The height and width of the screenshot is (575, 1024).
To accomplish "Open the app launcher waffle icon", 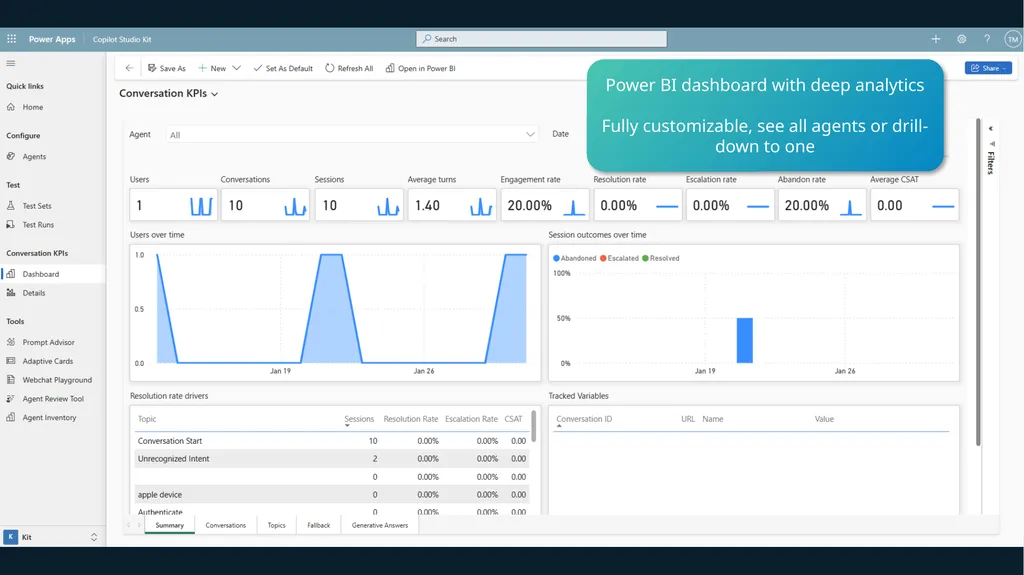I will coord(11,39).
